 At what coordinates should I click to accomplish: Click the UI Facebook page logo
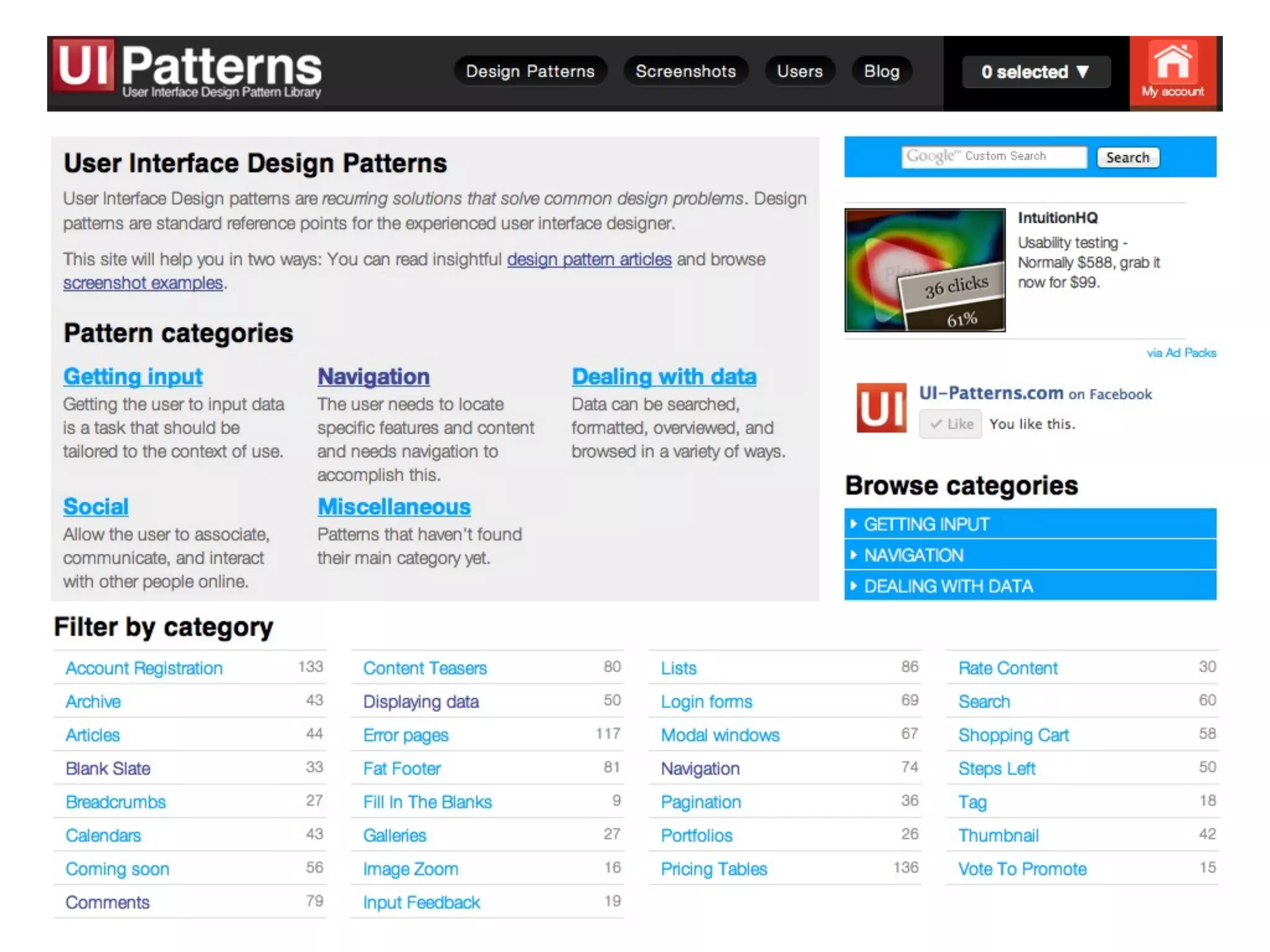[x=881, y=407]
